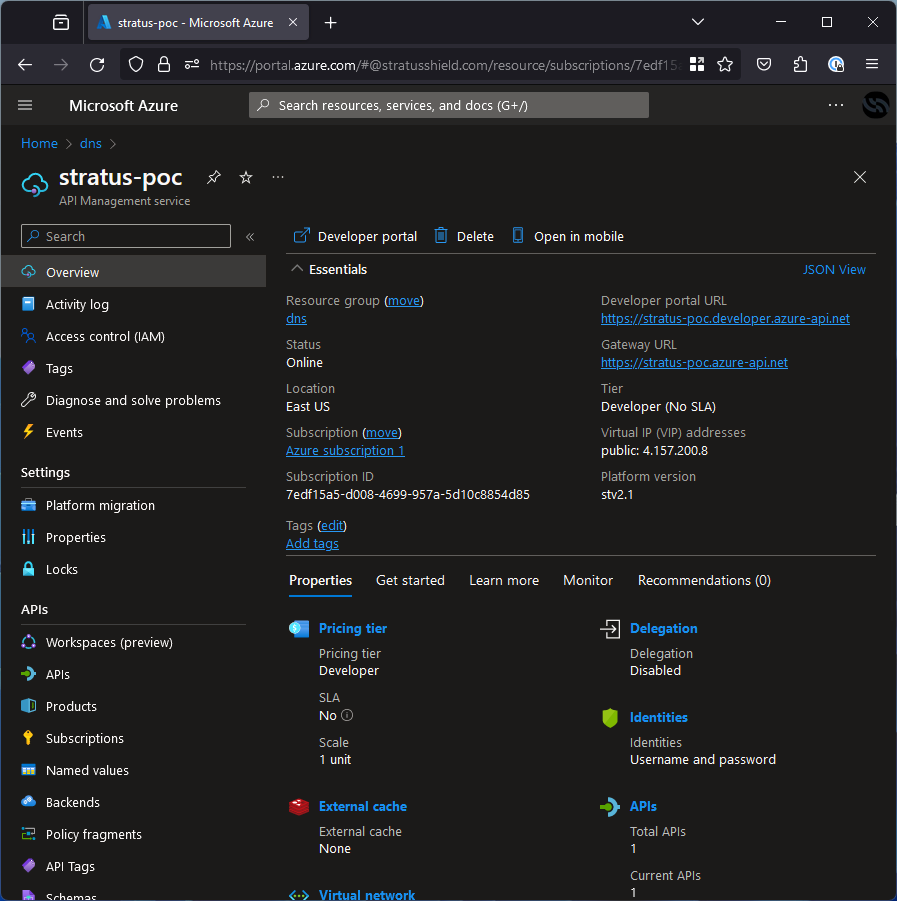Click the Azure global search box
The width and height of the screenshot is (897, 901).
[449, 105]
